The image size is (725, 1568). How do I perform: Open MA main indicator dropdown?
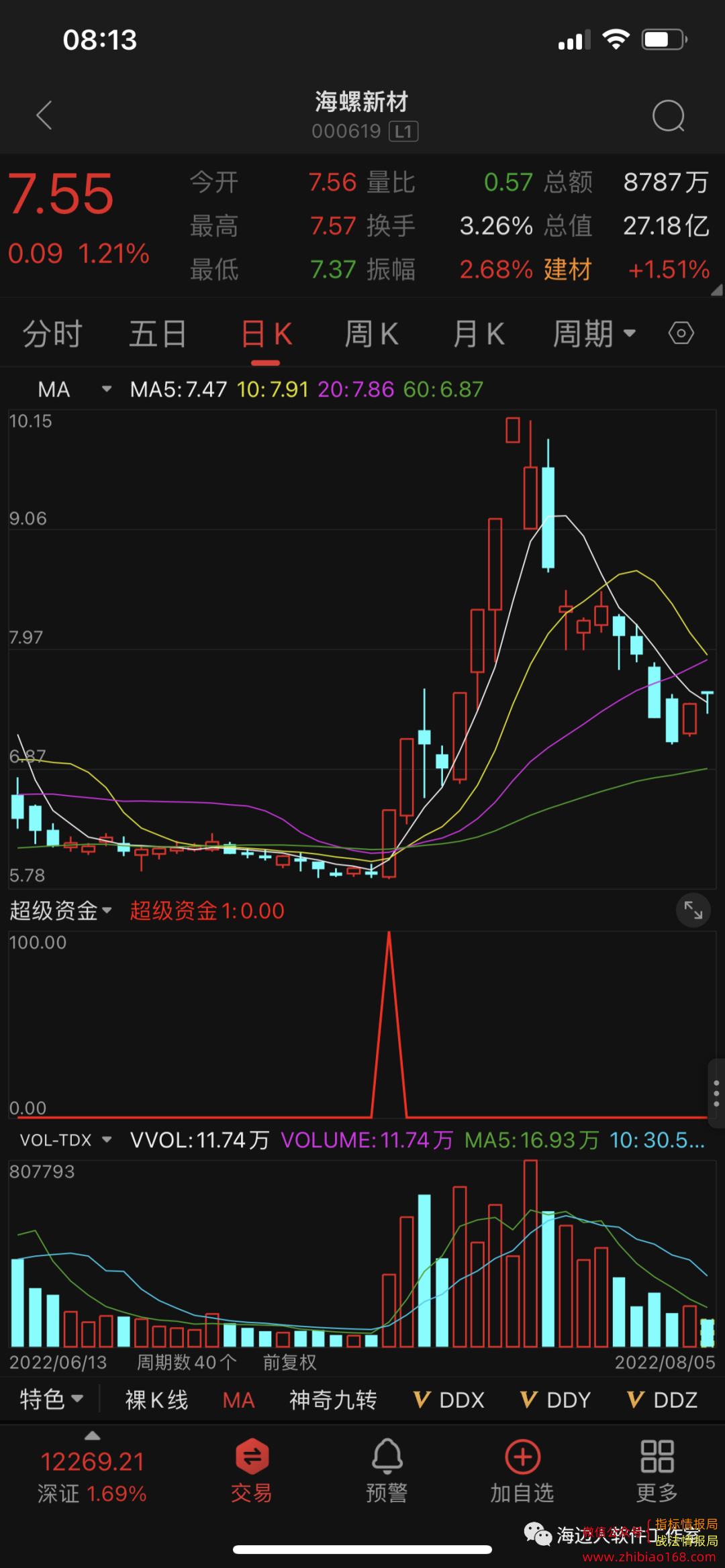pyautogui.click(x=74, y=389)
